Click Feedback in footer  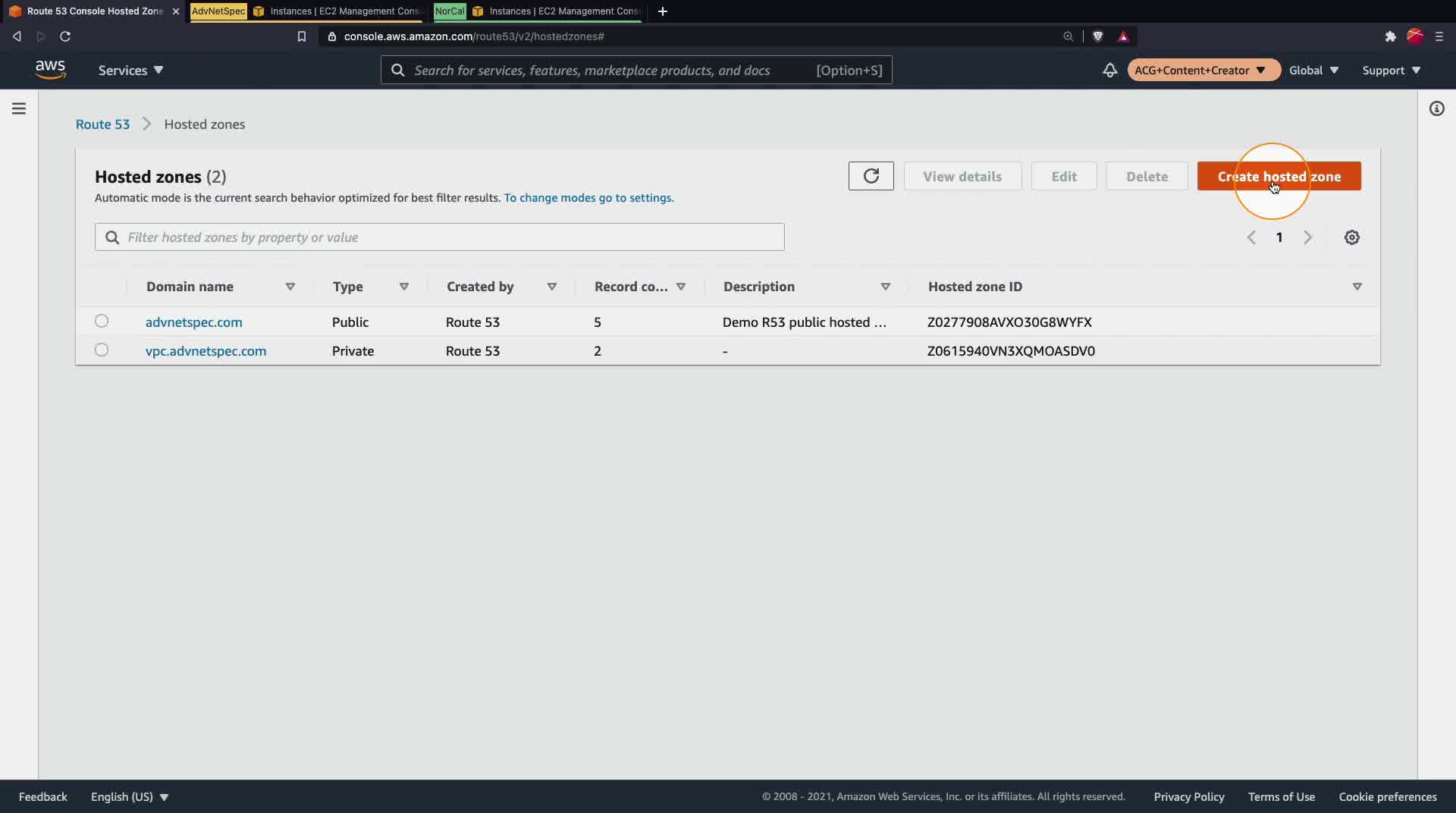point(42,796)
